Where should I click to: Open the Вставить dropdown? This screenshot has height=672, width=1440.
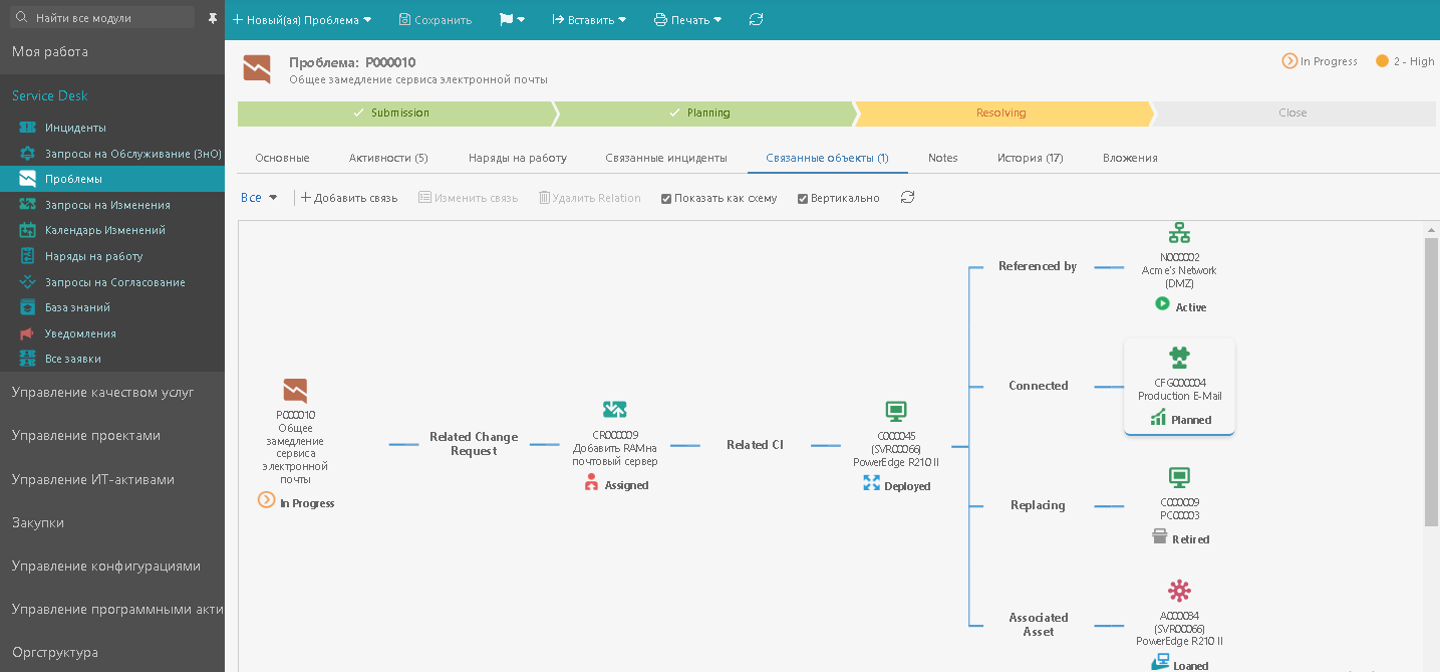coord(590,18)
